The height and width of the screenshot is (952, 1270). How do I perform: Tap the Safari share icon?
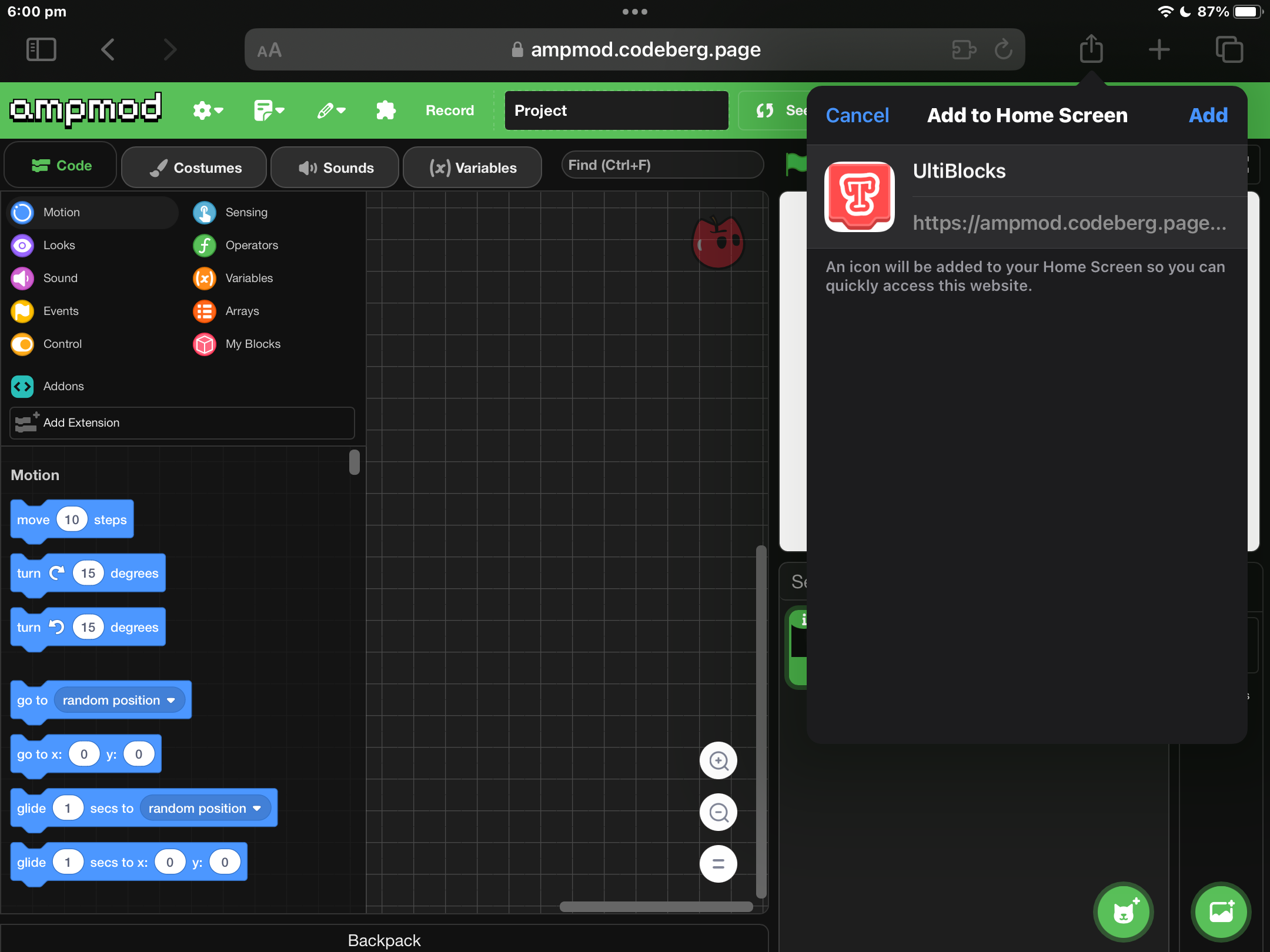pyautogui.click(x=1091, y=48)
